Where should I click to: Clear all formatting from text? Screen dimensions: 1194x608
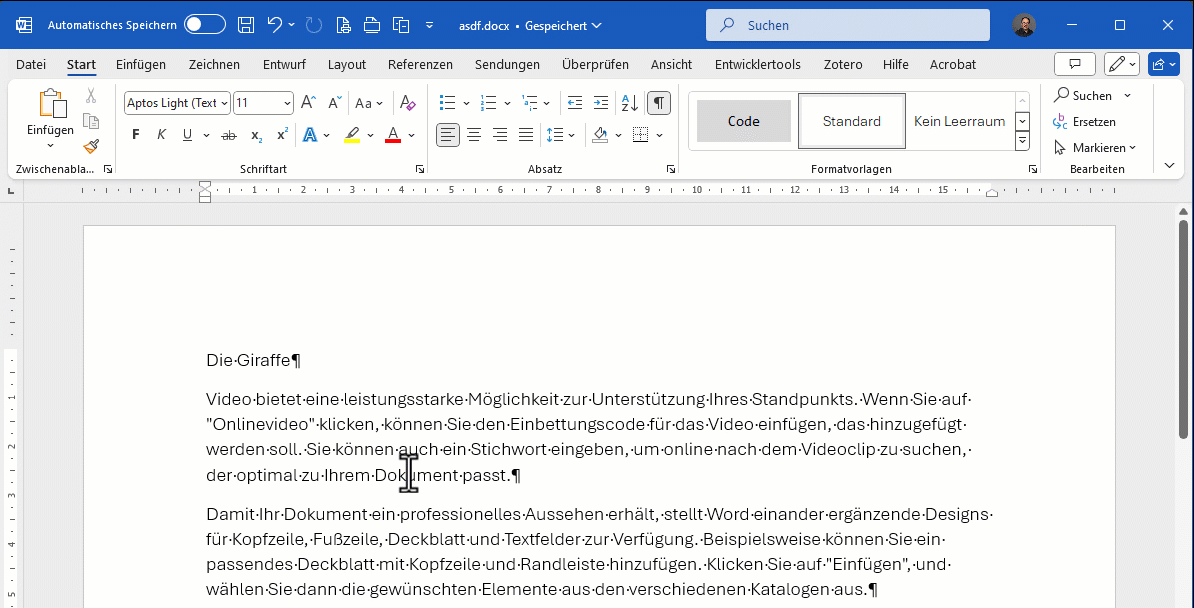pos(407,103)
